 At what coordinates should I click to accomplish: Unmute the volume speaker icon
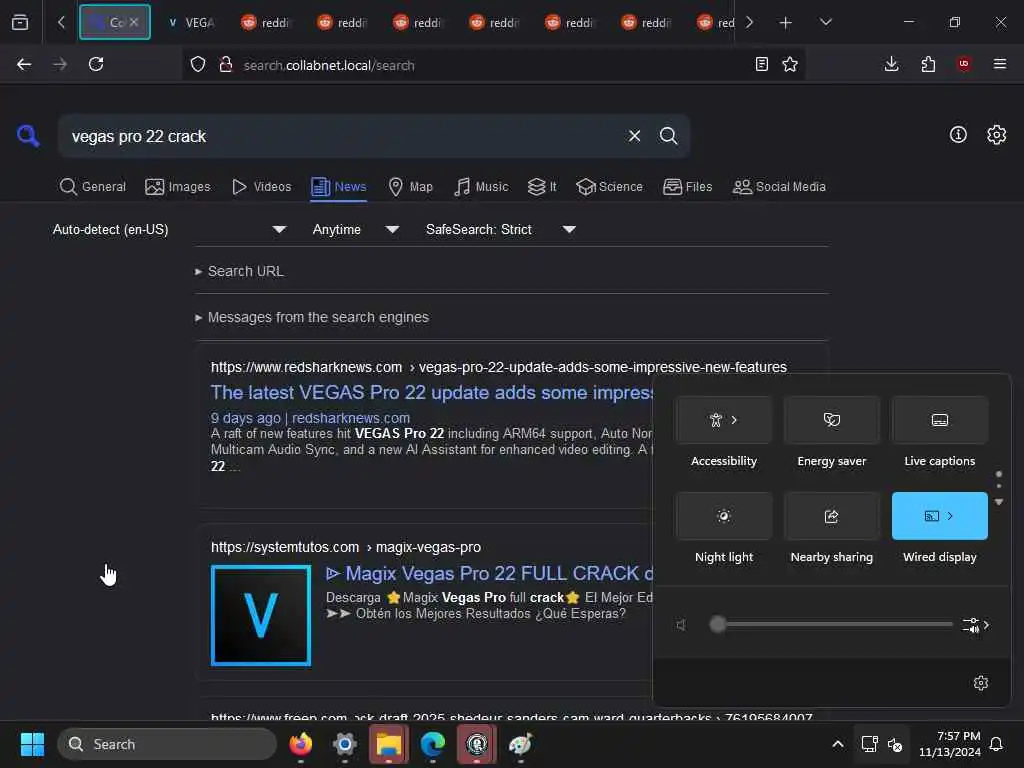[x=681, y=625]
